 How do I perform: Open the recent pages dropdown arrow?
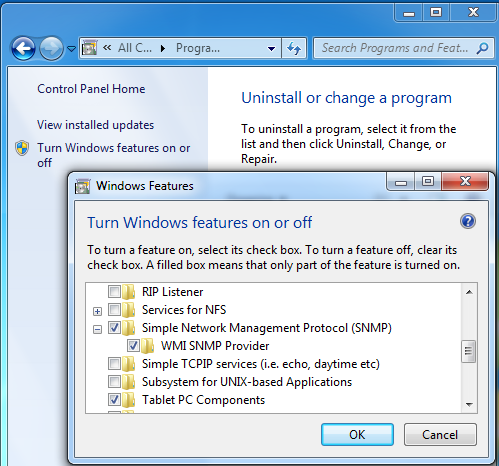(71, 49)
